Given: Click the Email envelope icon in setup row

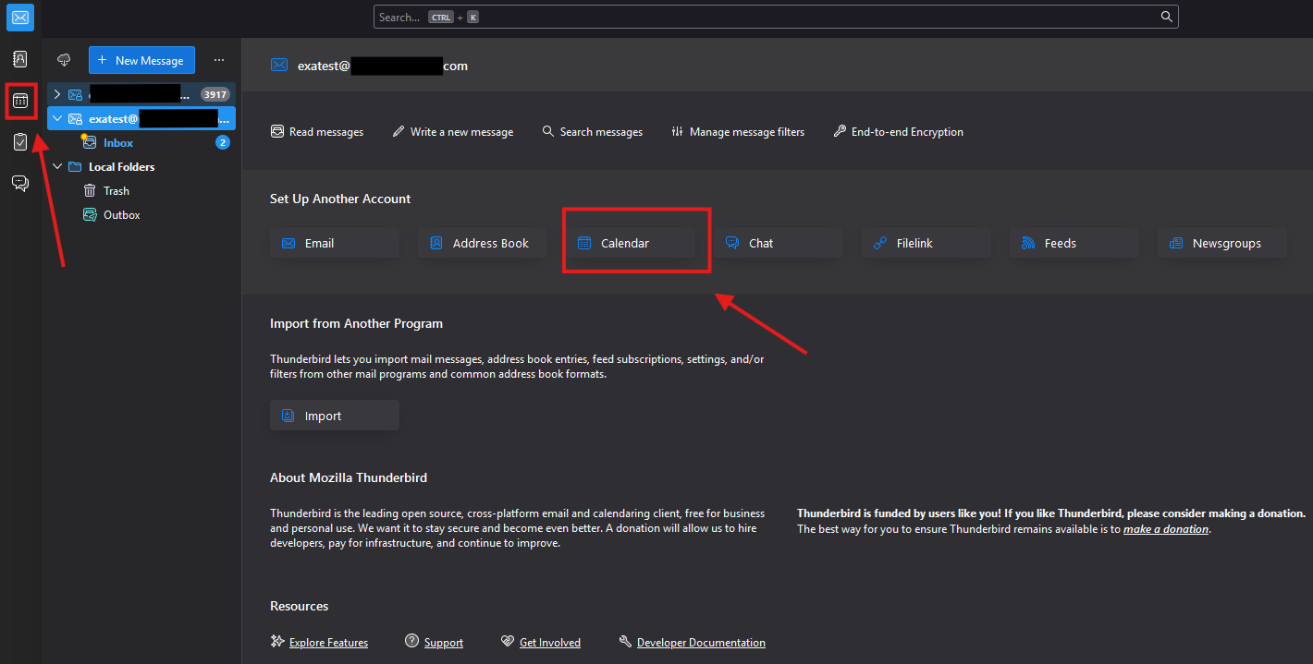Looking at the screenshot, I should tap(289, 243).
